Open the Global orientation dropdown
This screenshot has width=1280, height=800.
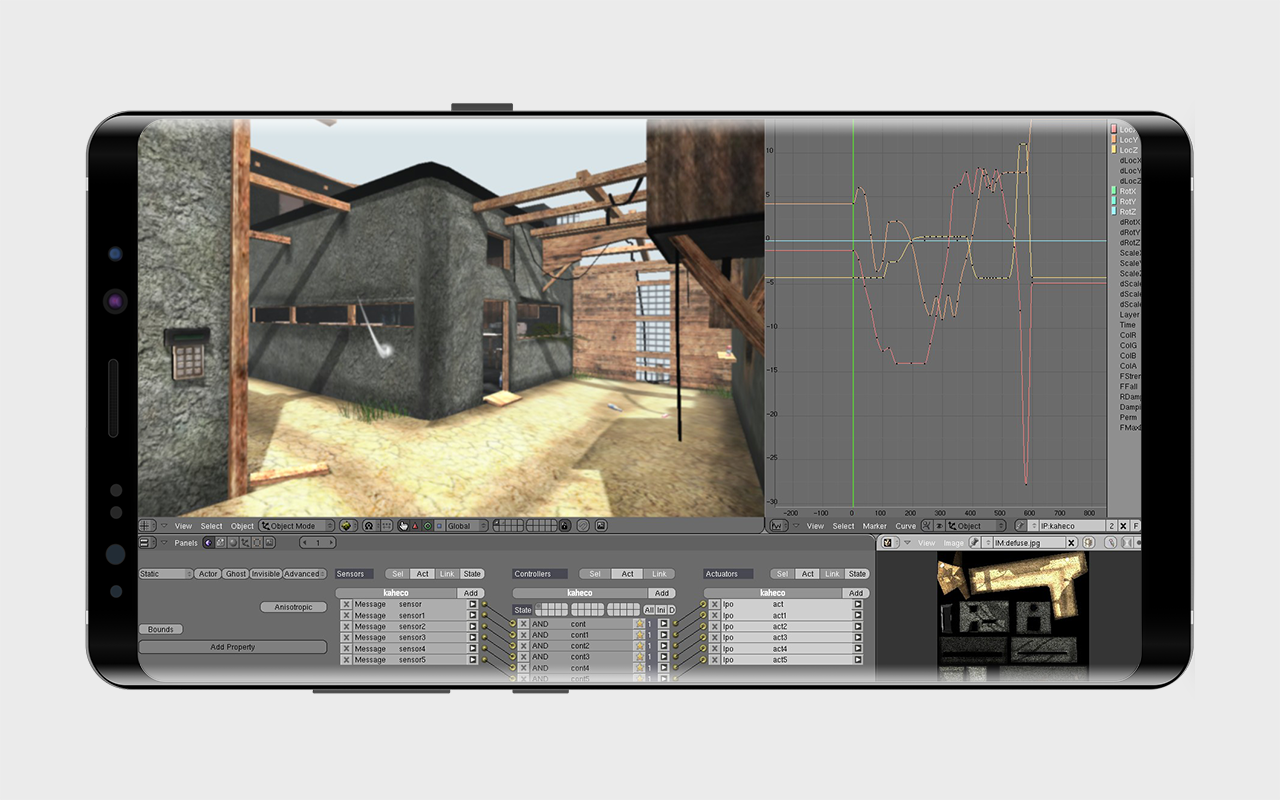tap(467, 526)
